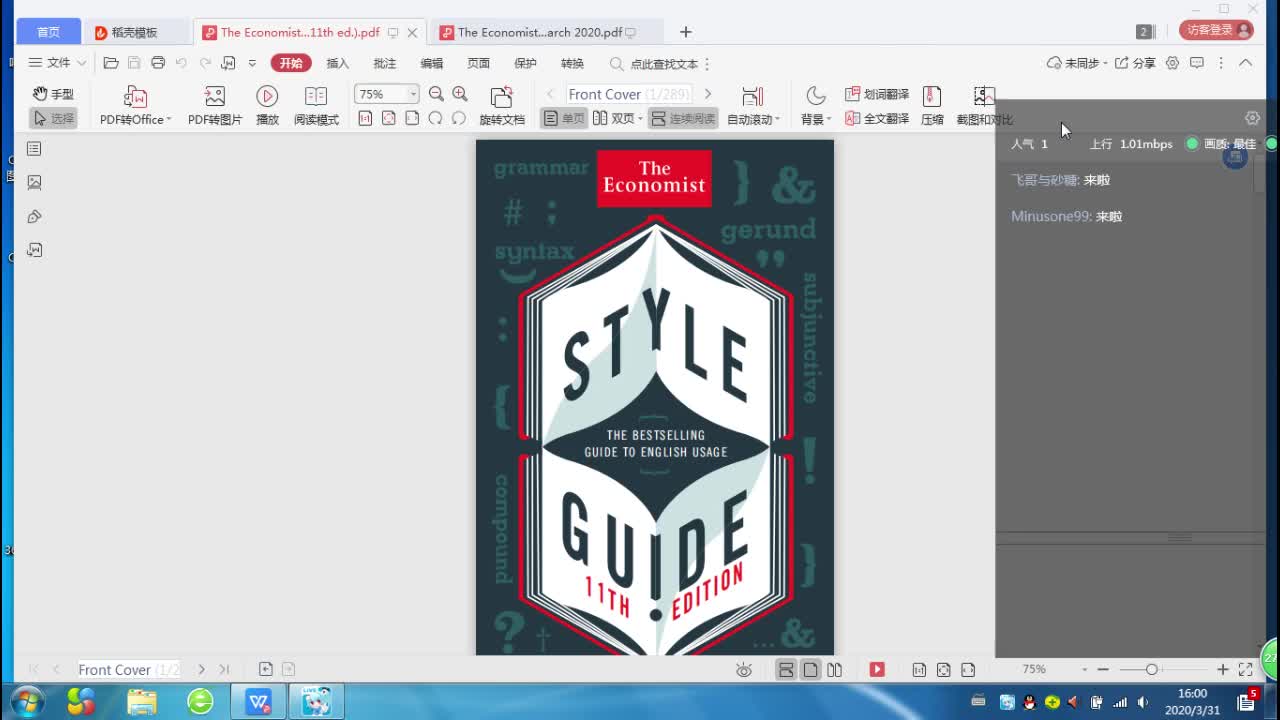
Task: Start presentation from status bar red play icon
Action: click(877, 670)
